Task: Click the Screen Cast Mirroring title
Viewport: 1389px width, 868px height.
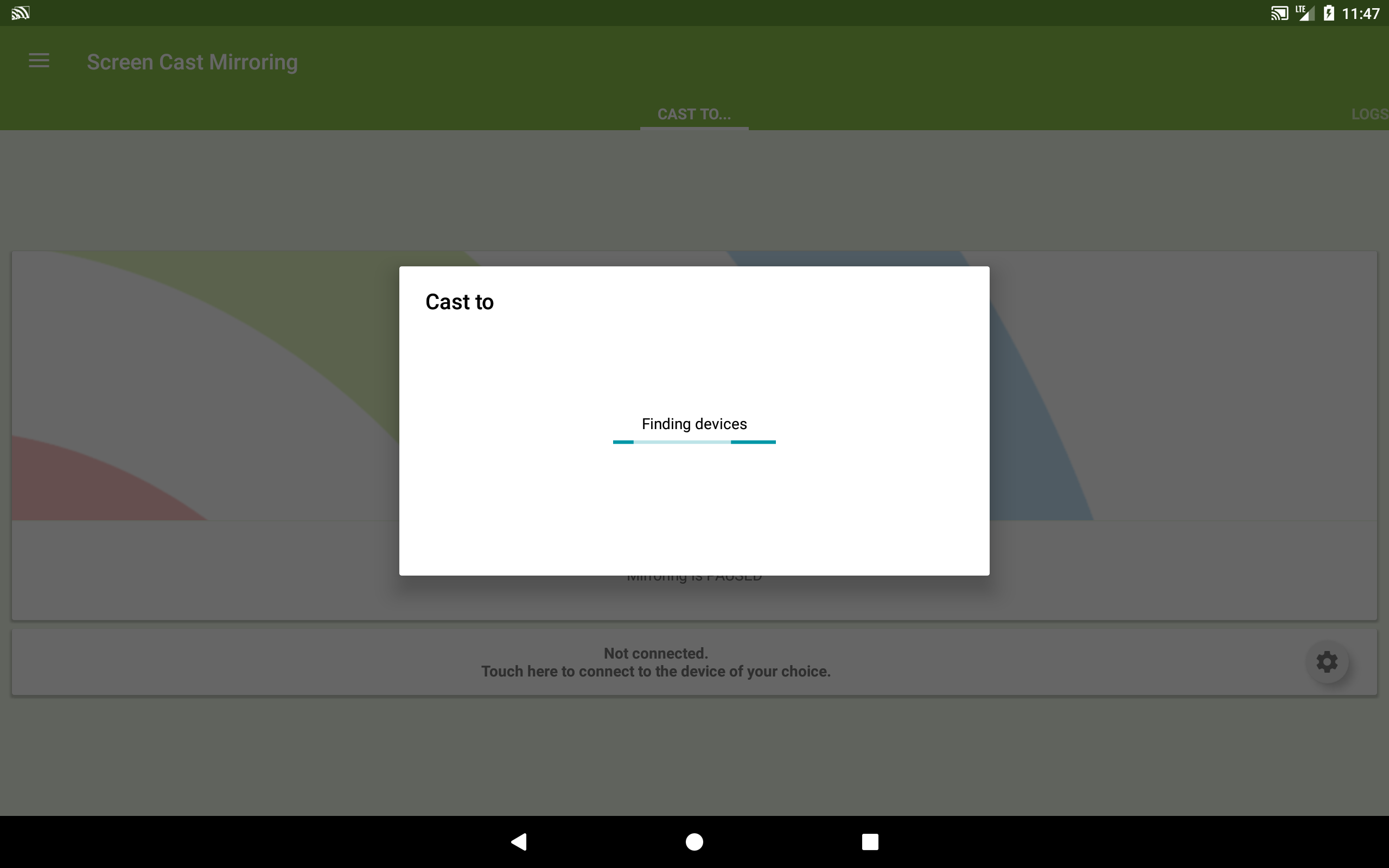Action: tap(192, 62)
